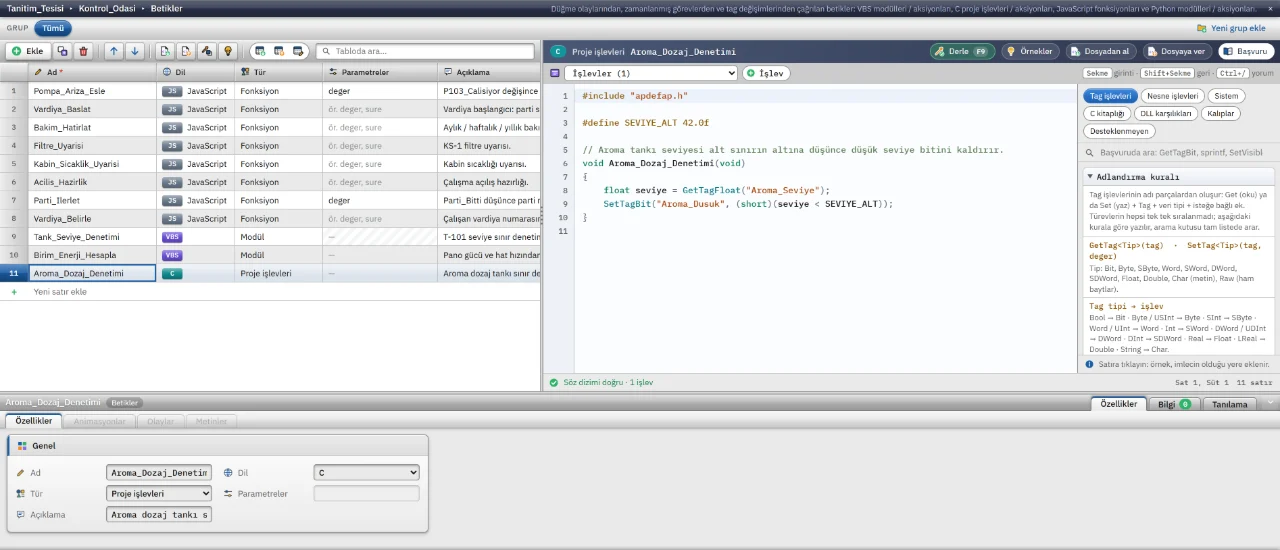This screenshot has width=1280, height=550.
Task: Click the hammer build icon in table toolbar
Action: coord(207,51)
